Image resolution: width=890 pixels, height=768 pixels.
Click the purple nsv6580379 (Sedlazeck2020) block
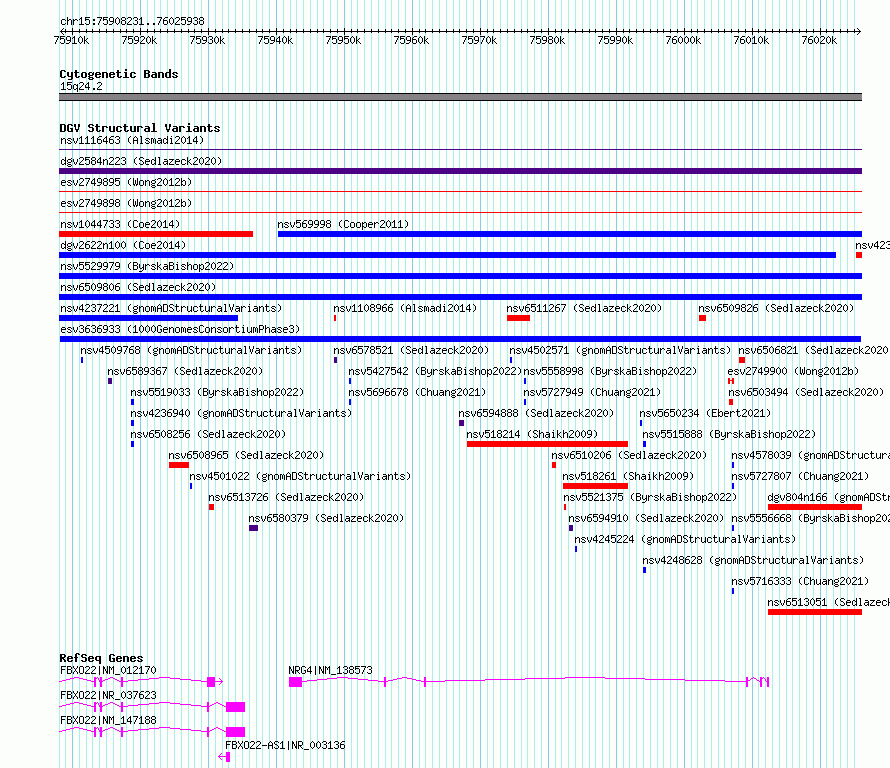pyautogui.click(x=253, y=528)
